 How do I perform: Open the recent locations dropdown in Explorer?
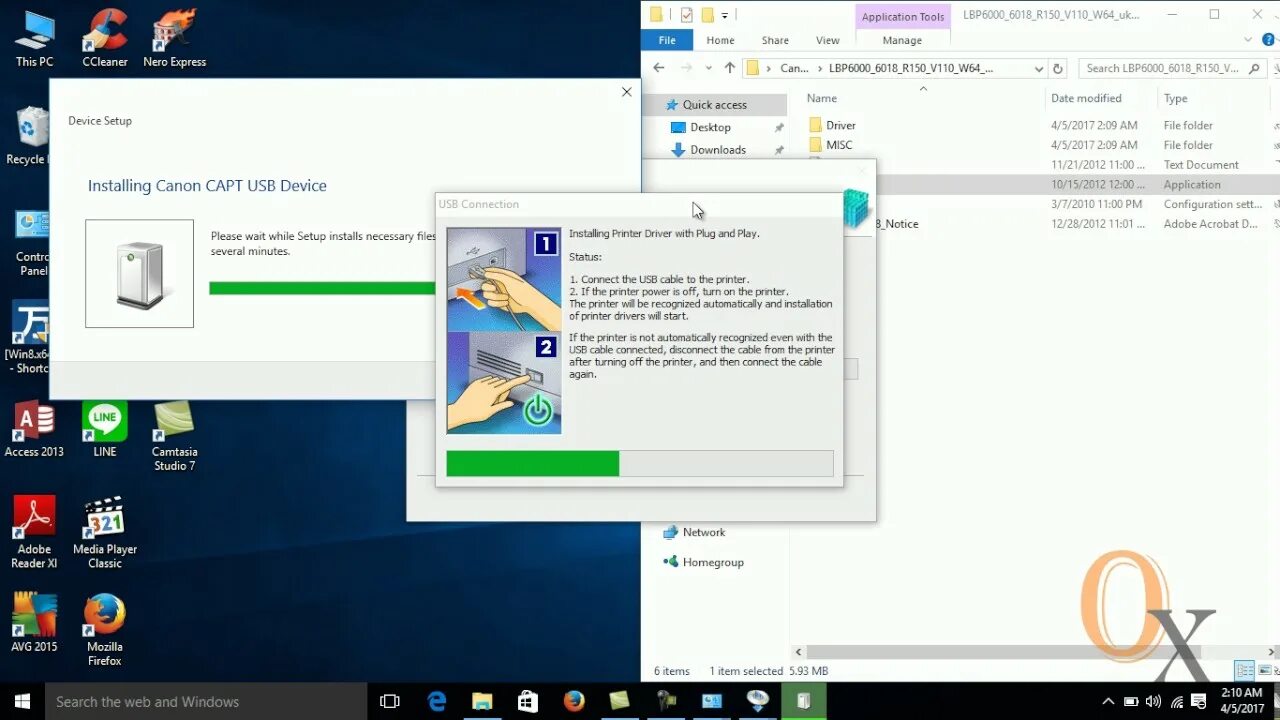pyautogui.click(x=708, y=68)
